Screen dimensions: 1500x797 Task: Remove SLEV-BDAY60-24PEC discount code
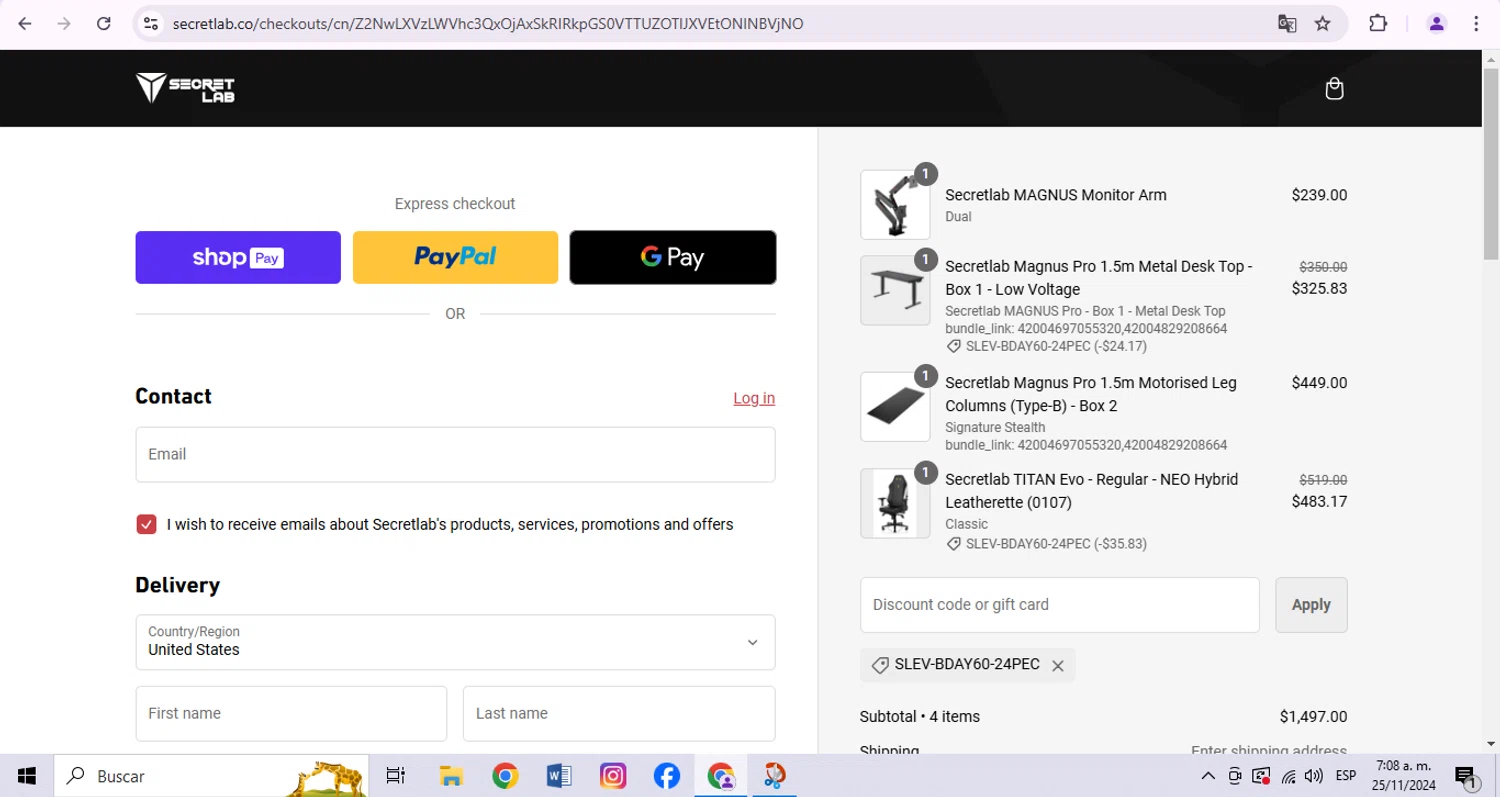click(x=1058, y=666)
